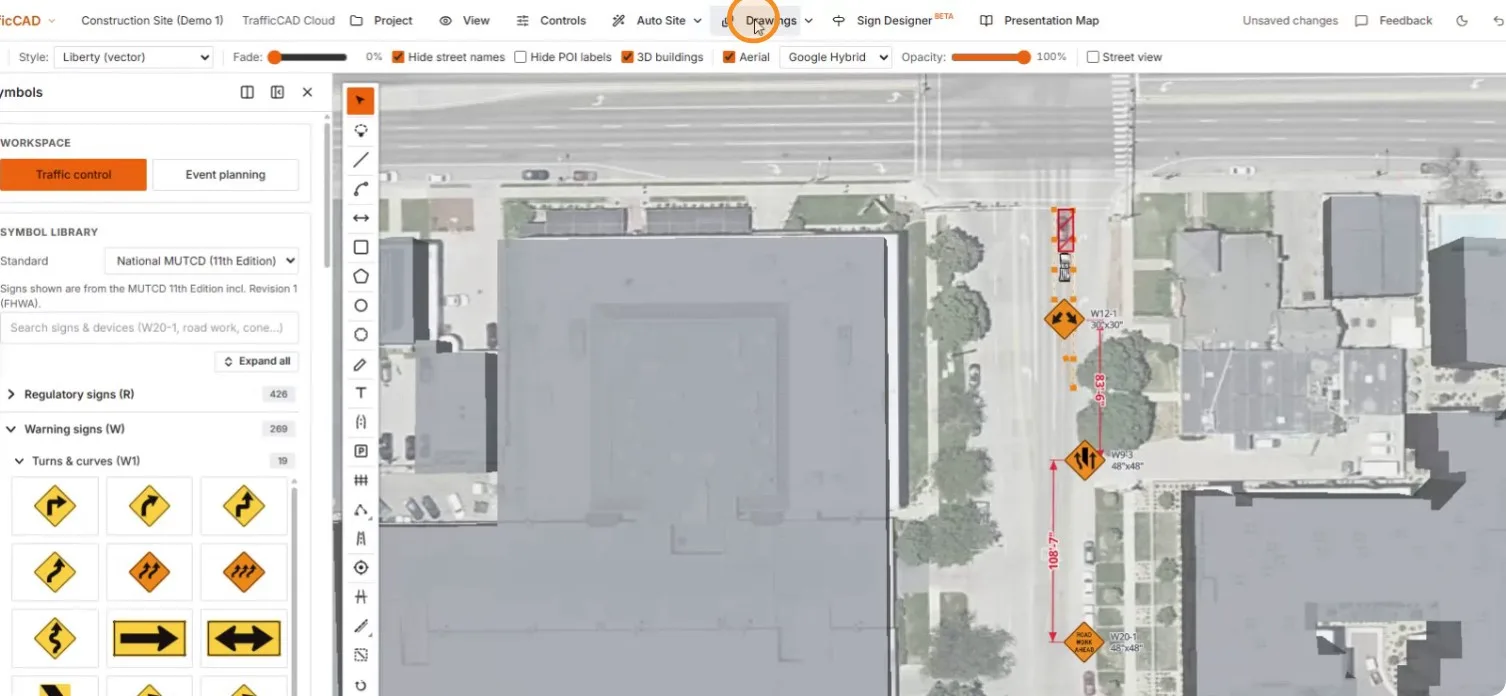1506x696 pixels.
Task: Open the Feedback button
Action: click(1393, 20)
